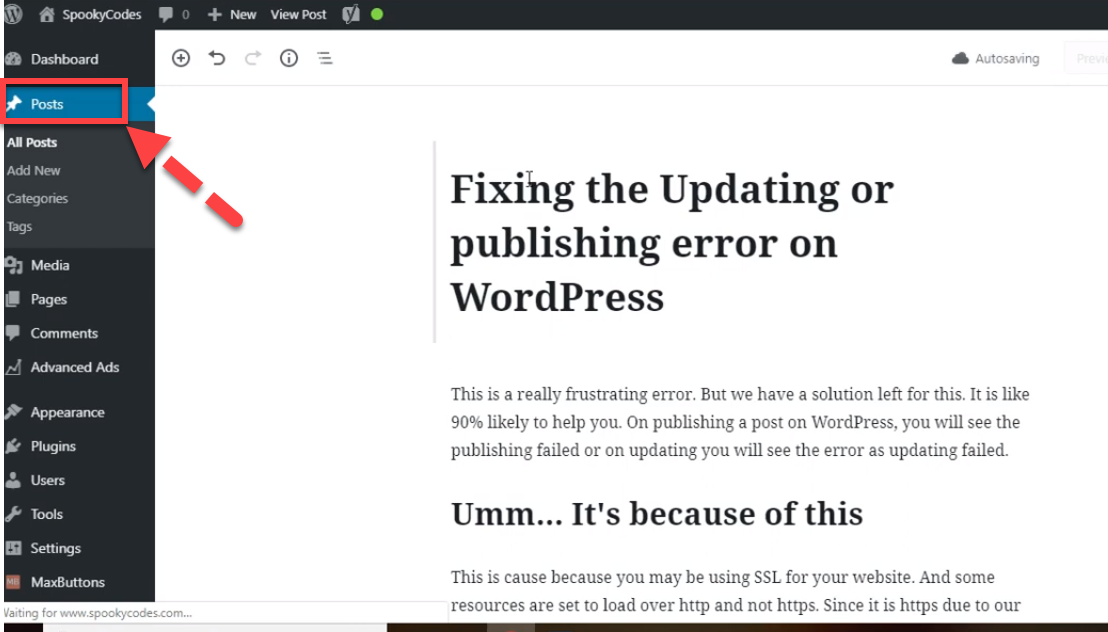This screenshot has height=632, width=1108.
Task: Select the heading 'Umm... It's because of this'
Action: click(x=656, y=514)
